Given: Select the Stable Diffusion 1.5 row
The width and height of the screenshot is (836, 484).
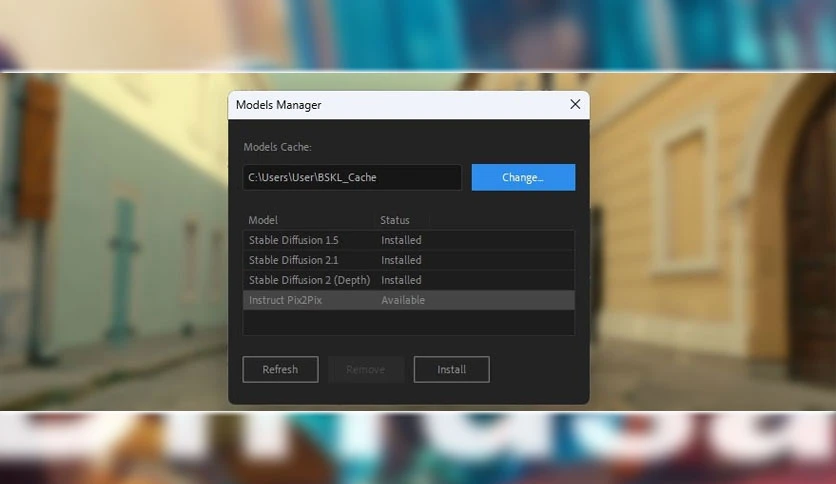Looking at the screenshot, I should tap(408, 240).
